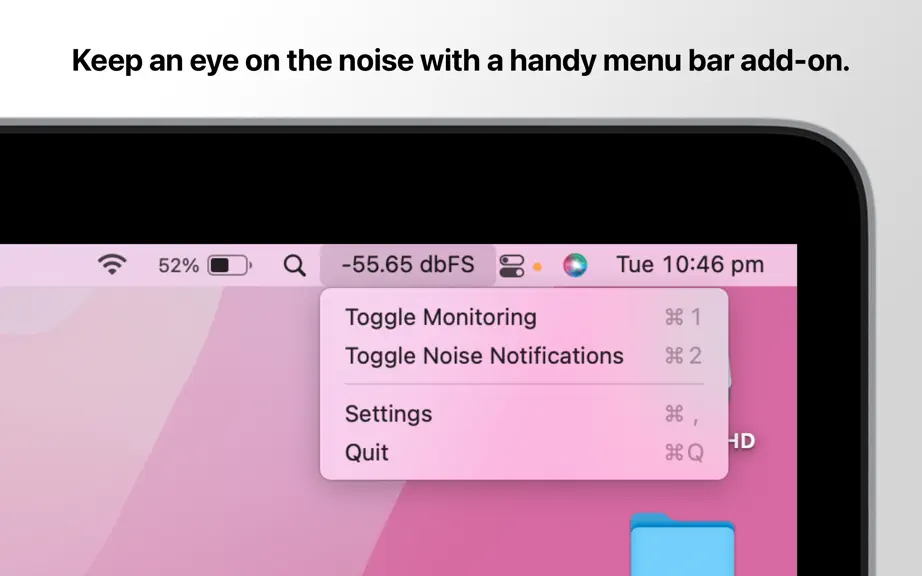
Task: Launch Siri from the menu bar
Action: (575, 265)
